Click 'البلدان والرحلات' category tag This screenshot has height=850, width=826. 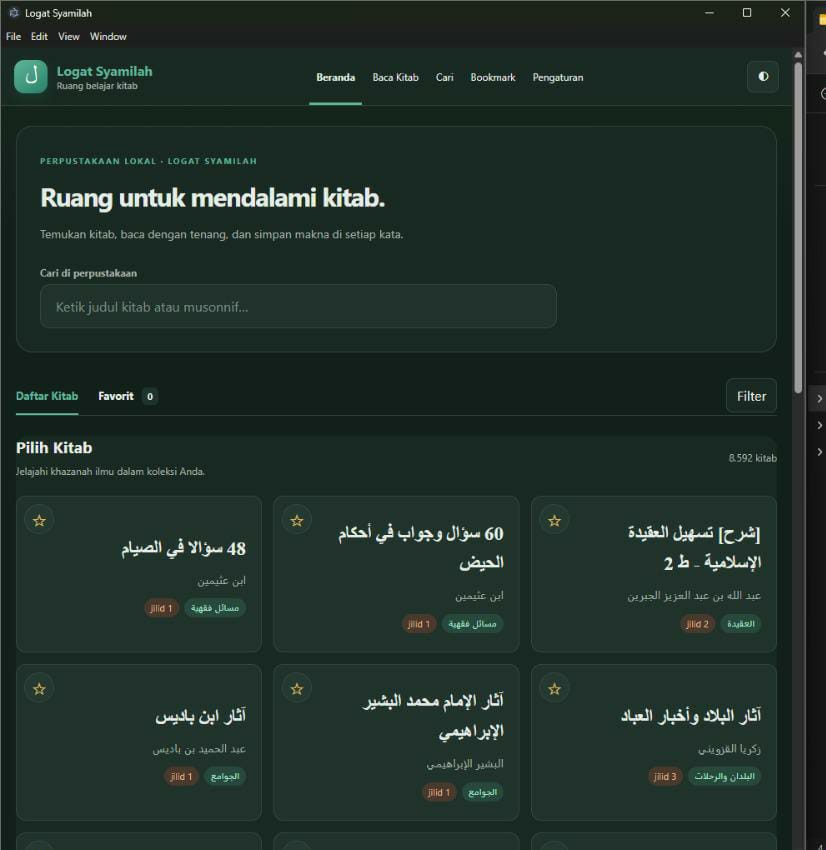[724, 776]
